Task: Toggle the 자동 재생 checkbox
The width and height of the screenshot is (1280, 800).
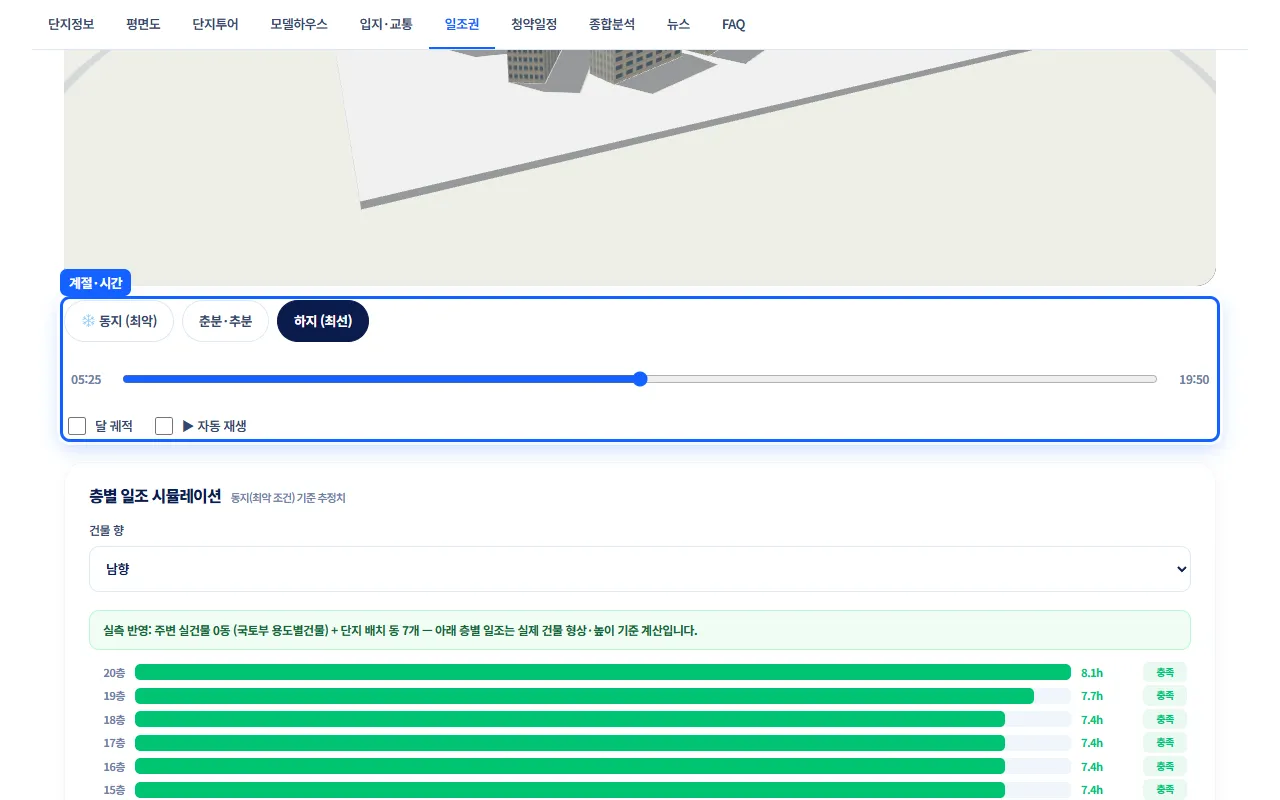Action: click(x=164, y=426)
